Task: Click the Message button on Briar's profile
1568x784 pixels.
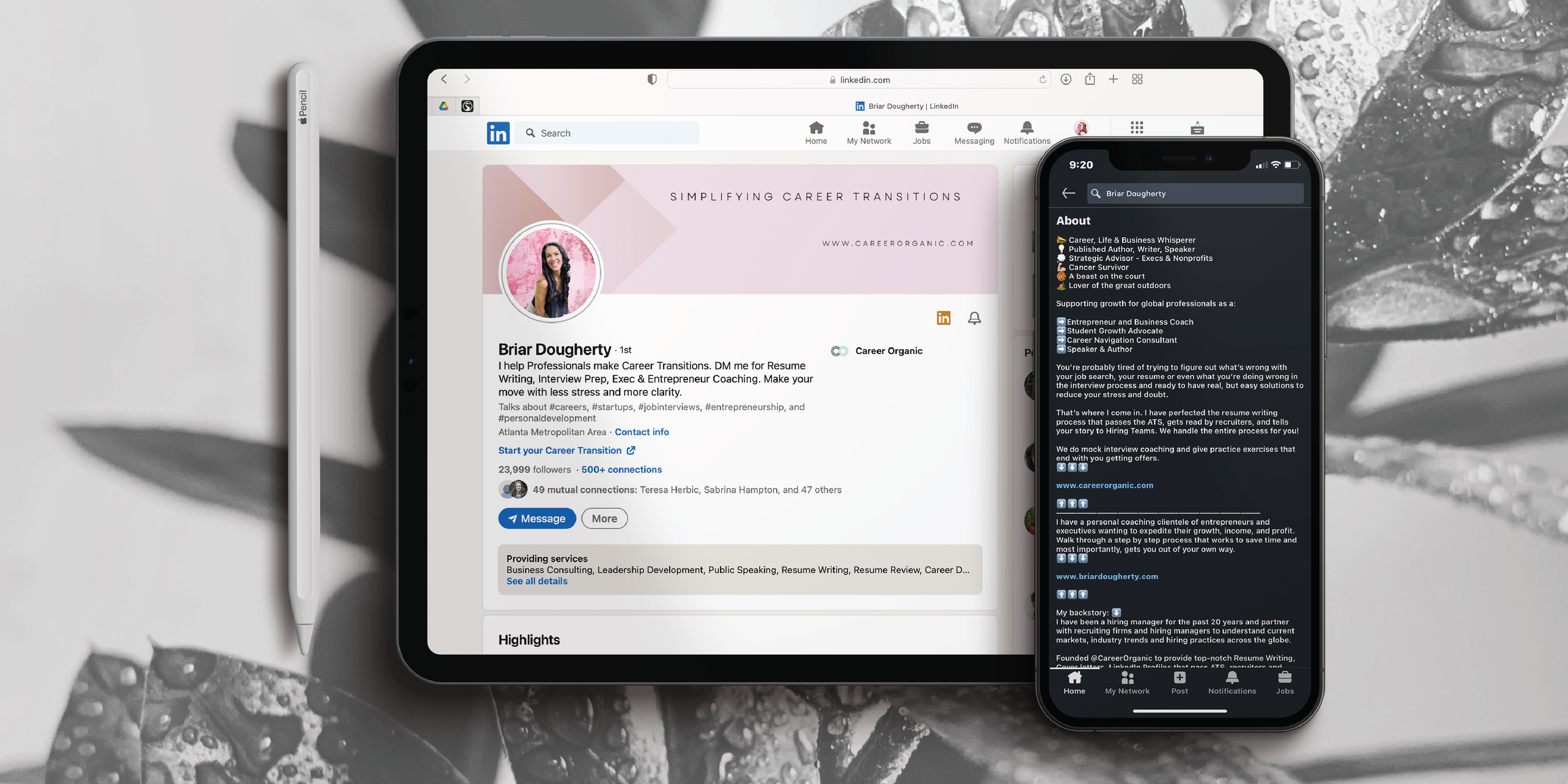Action: [x=537, y=518]
